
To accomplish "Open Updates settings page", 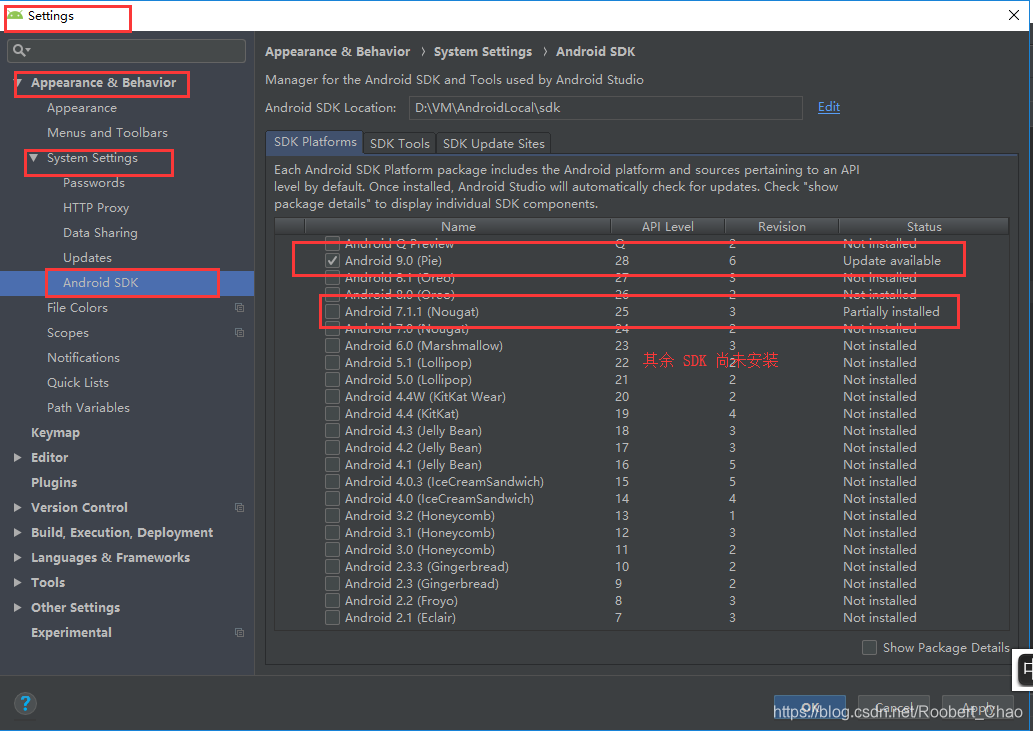I will 87,258.
